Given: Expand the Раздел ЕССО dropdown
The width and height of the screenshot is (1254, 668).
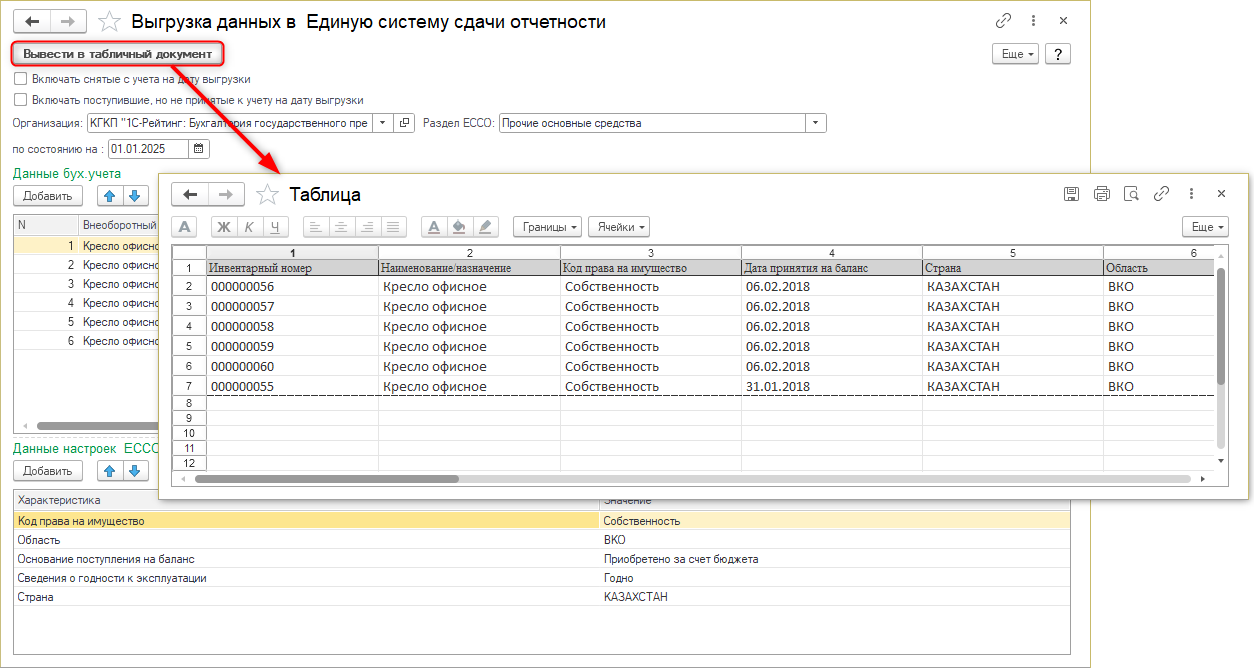Looking at the screenshot, I should point(816,123).
